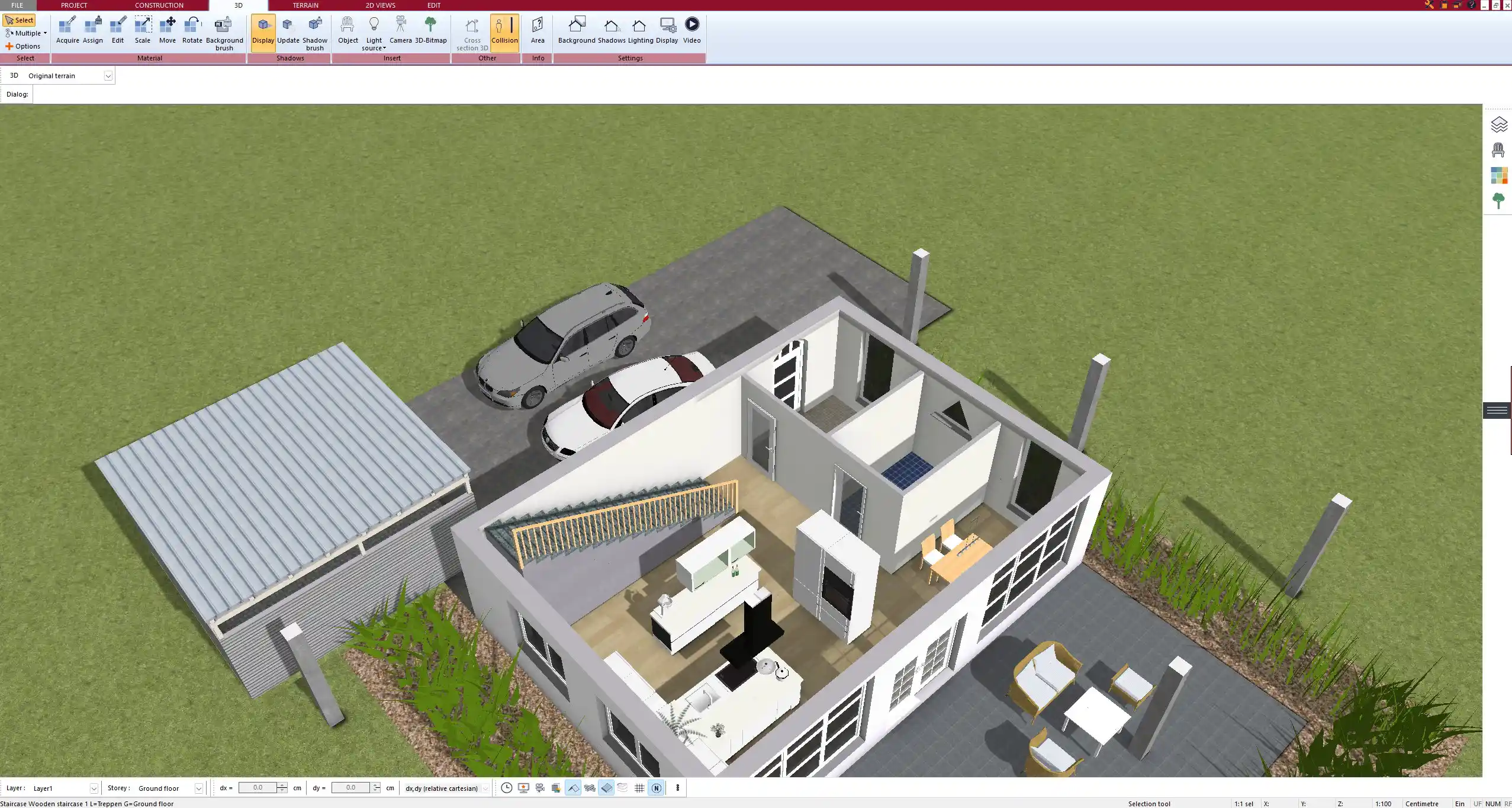The width and height of the screenshot is (1512, 808).
Task: Toggle the highlighted roof icon in bottom toolbar
Action: pyautogui.click(x=573, y=788)
